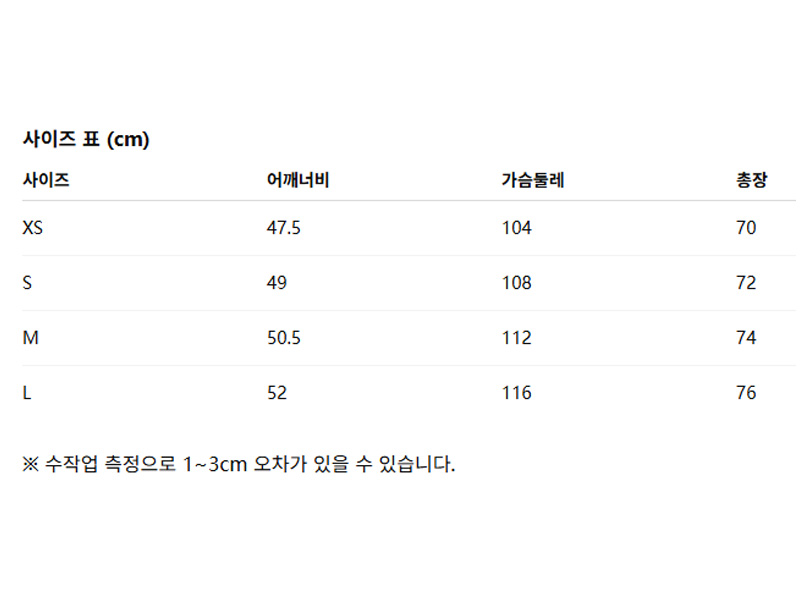Click the total length value 70

click(x=746, y=228)
